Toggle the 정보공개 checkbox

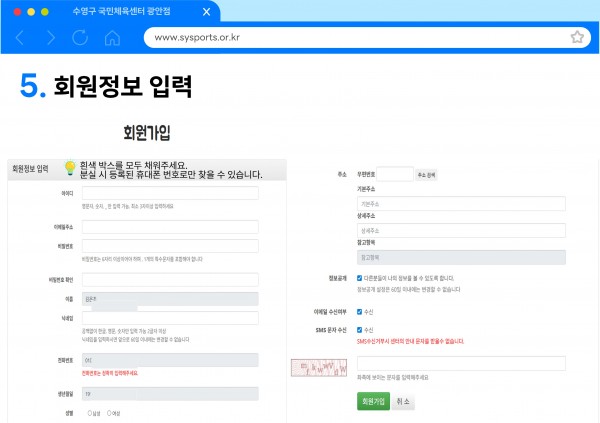point(360,278)
